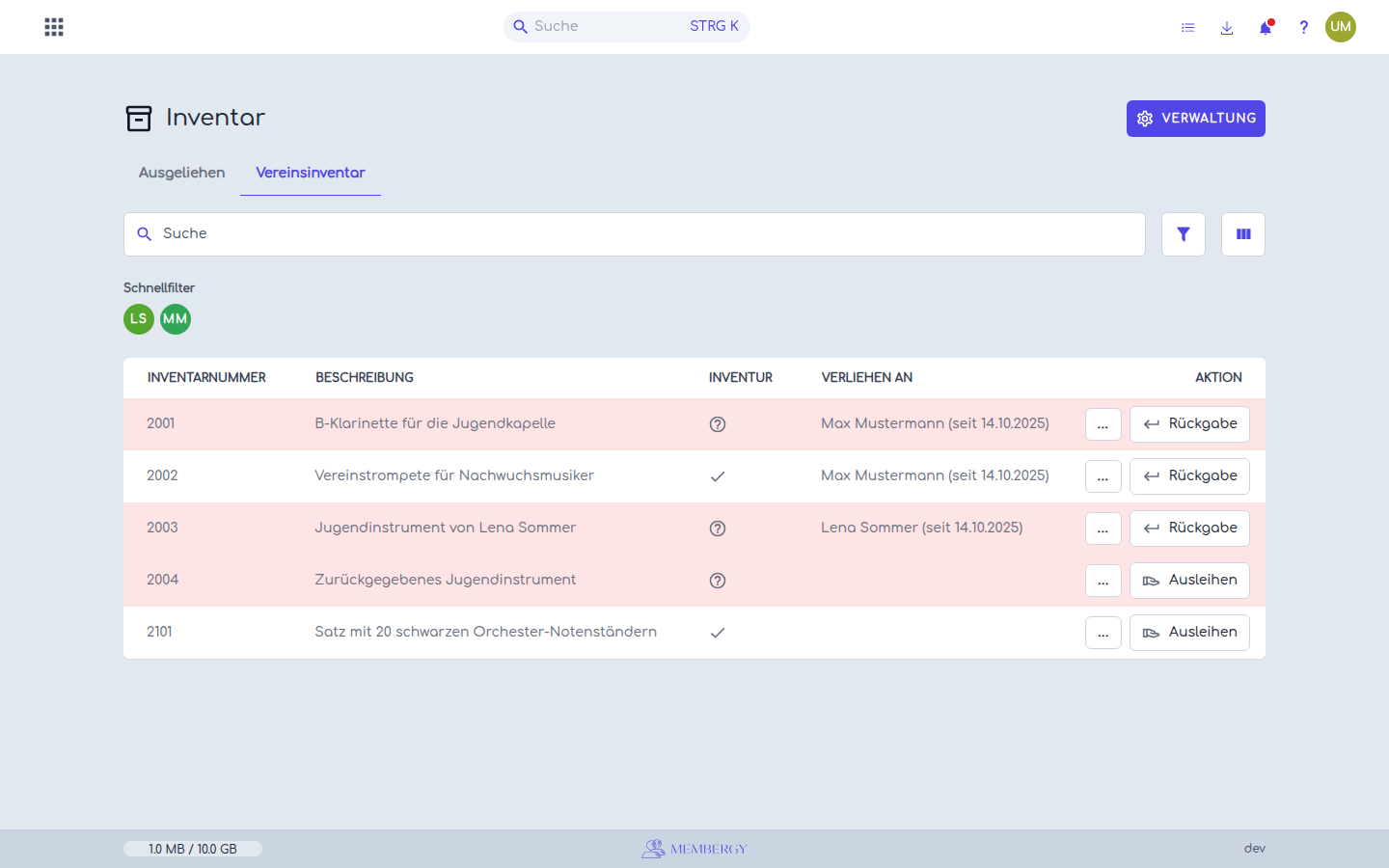1389x868 pixels.
Task: Click the inventory status icon for item 2003
Action: [x=718, y=529]
